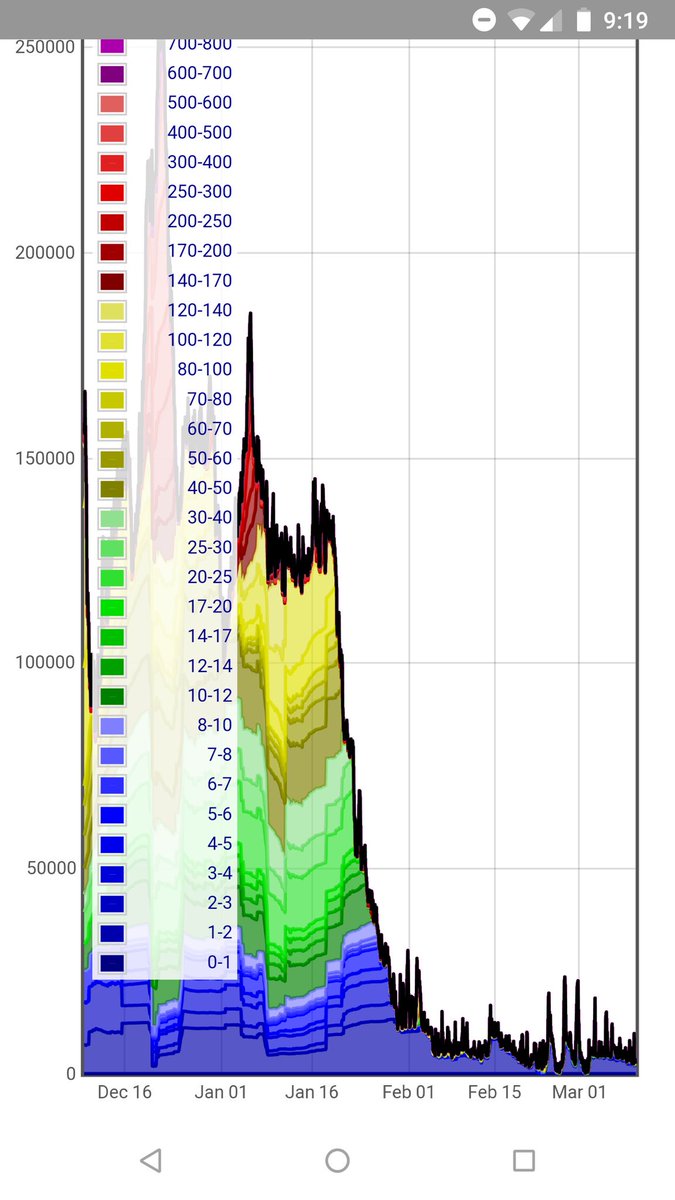
Task: Select the '0-1' legend label
Action: click(x=220, y=962)
